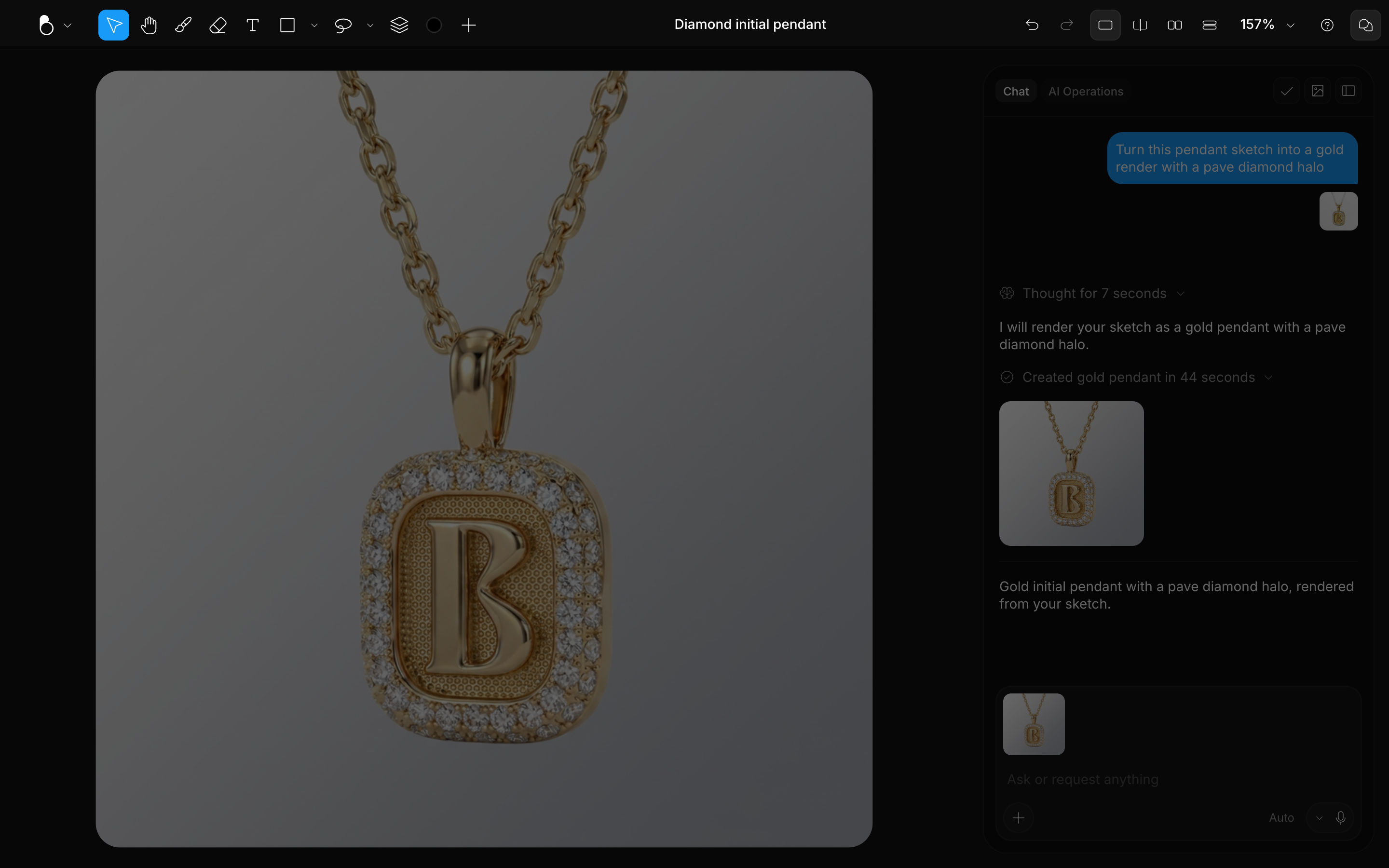Undo the last action
This screenshot has height=868, width=1389.
pos(1032,25)
